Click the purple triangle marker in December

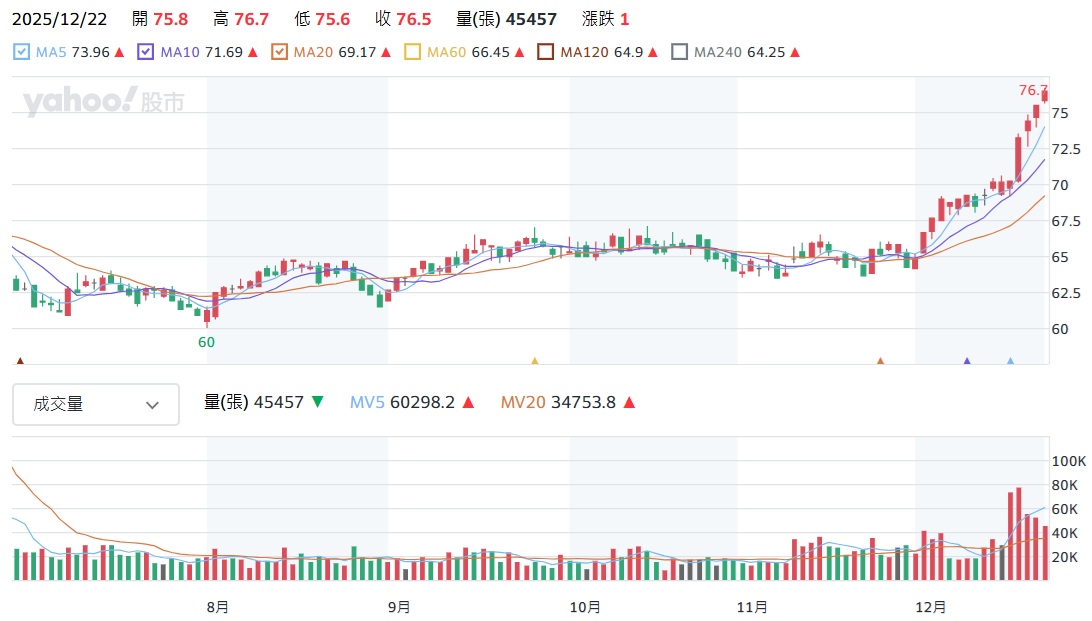(967, 361)
